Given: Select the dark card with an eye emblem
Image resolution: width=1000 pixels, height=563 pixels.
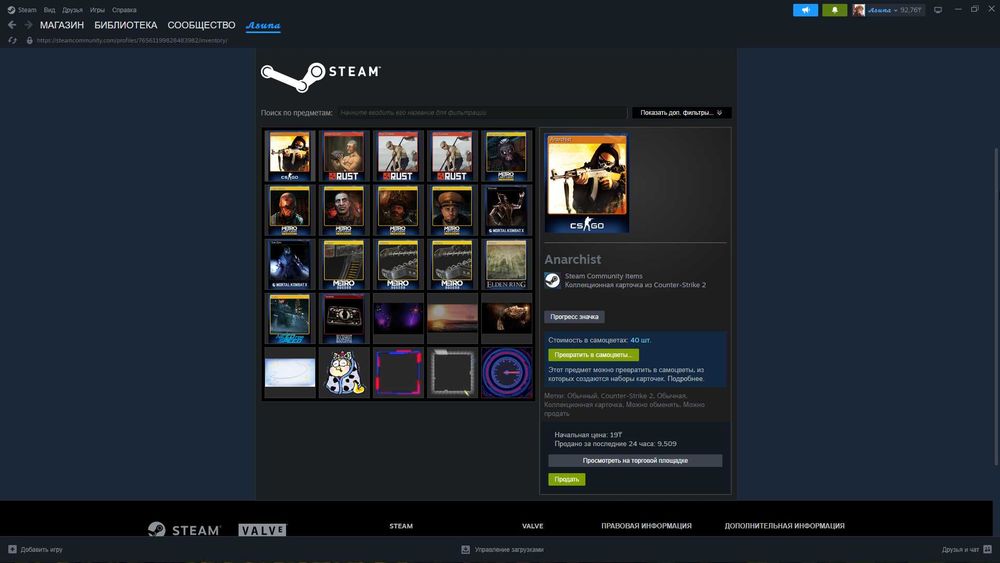Looking at the screenshot, I should [x=344, y=319].
